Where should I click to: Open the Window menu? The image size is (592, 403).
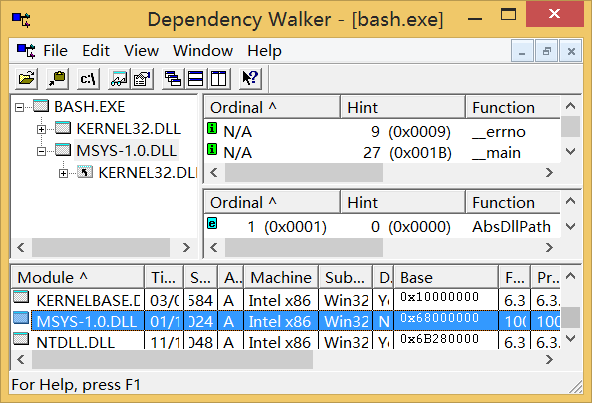[x=203, y=51]
